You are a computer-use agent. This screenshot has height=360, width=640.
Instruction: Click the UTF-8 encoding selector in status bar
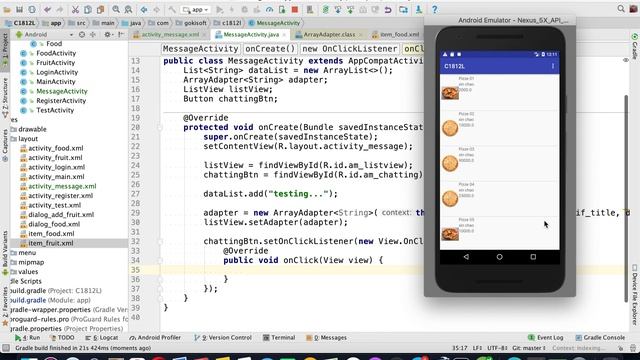point(497,348)
